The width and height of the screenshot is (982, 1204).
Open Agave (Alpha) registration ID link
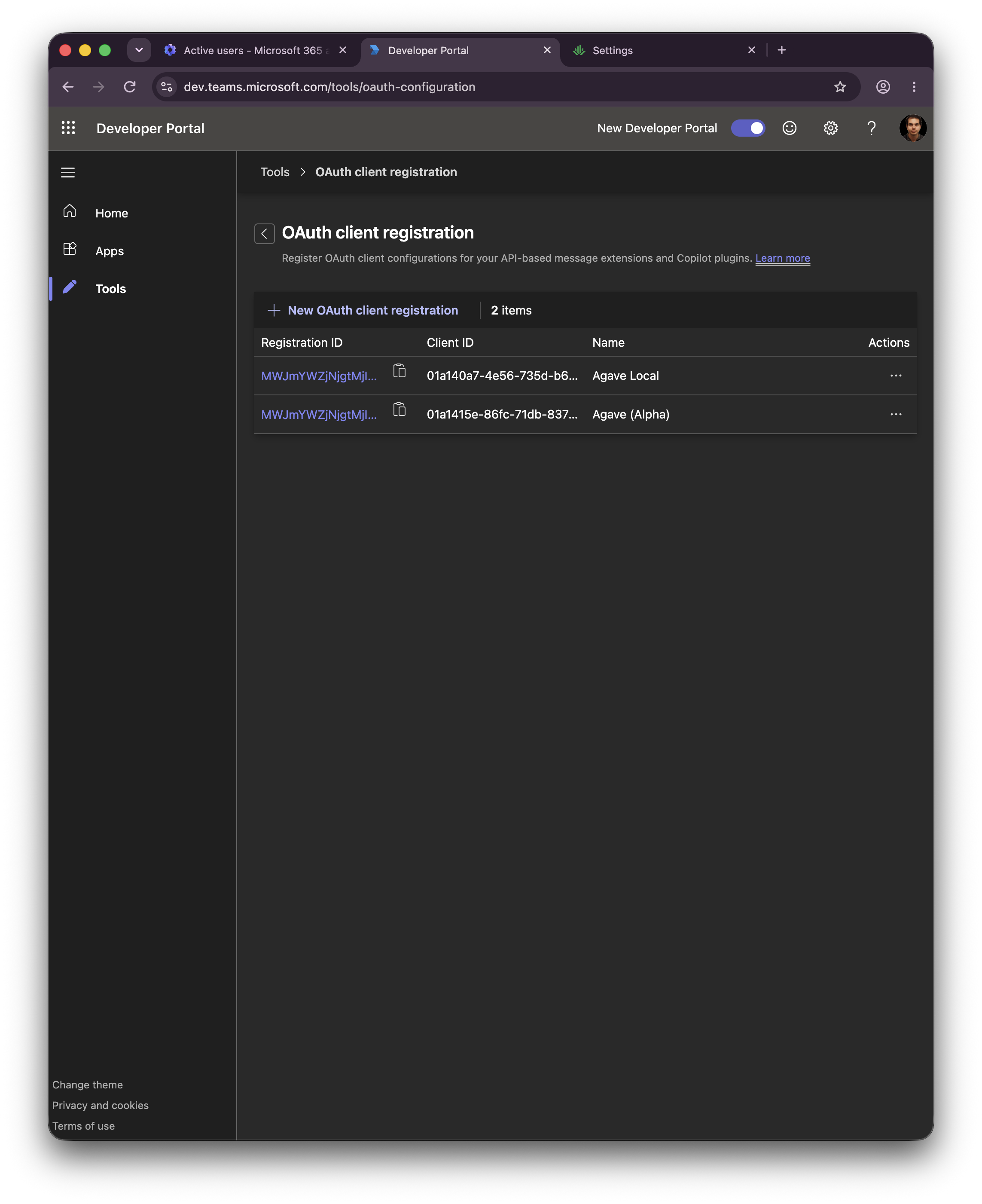click(x=319, y=414)
